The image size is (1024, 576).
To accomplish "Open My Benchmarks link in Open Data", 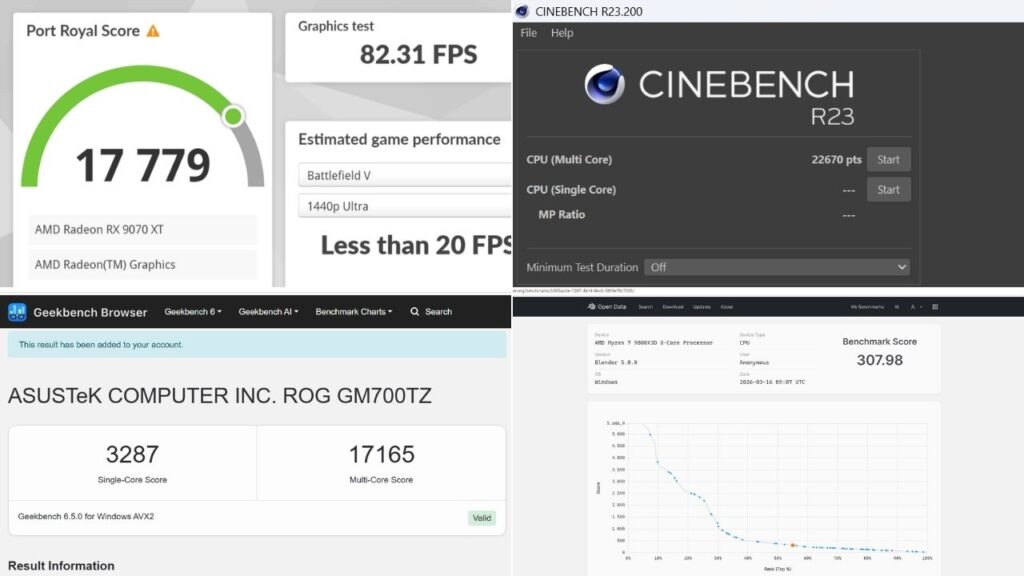I will [867, 307].
